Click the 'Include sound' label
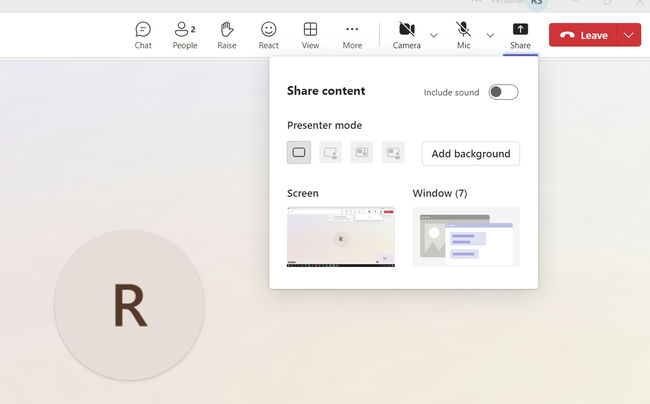650x404 pixels. (451, 92)
